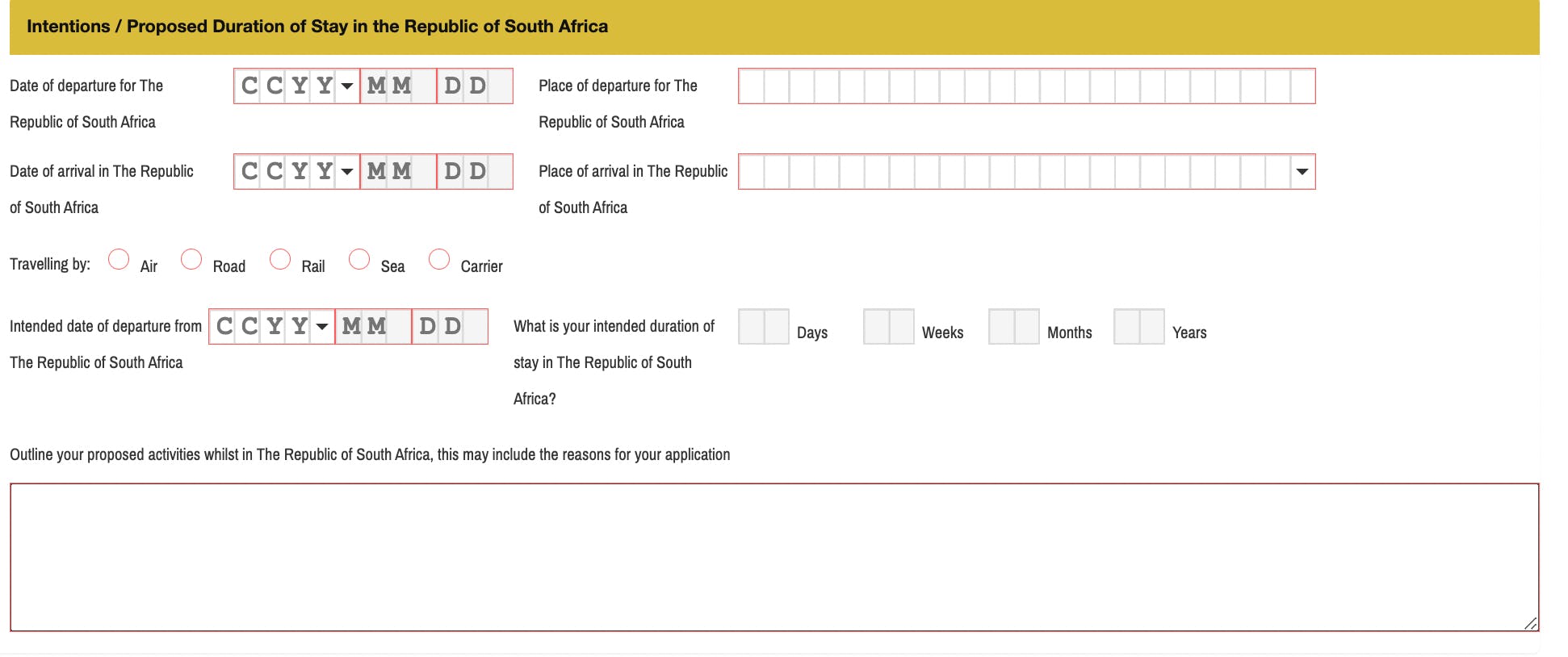This screenshot has width=1568, height=657.
Task: Click the proposed activities text area
Action: pos(774,557)
